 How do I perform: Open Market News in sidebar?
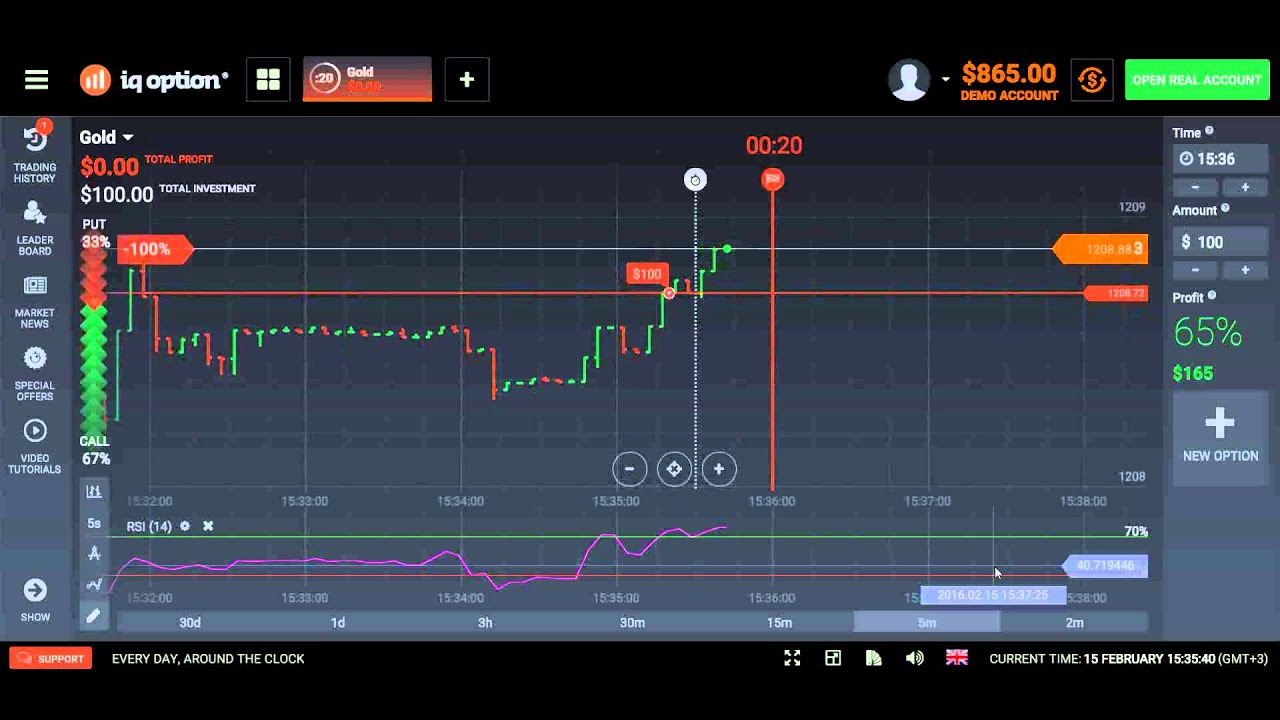pos(34,302)
